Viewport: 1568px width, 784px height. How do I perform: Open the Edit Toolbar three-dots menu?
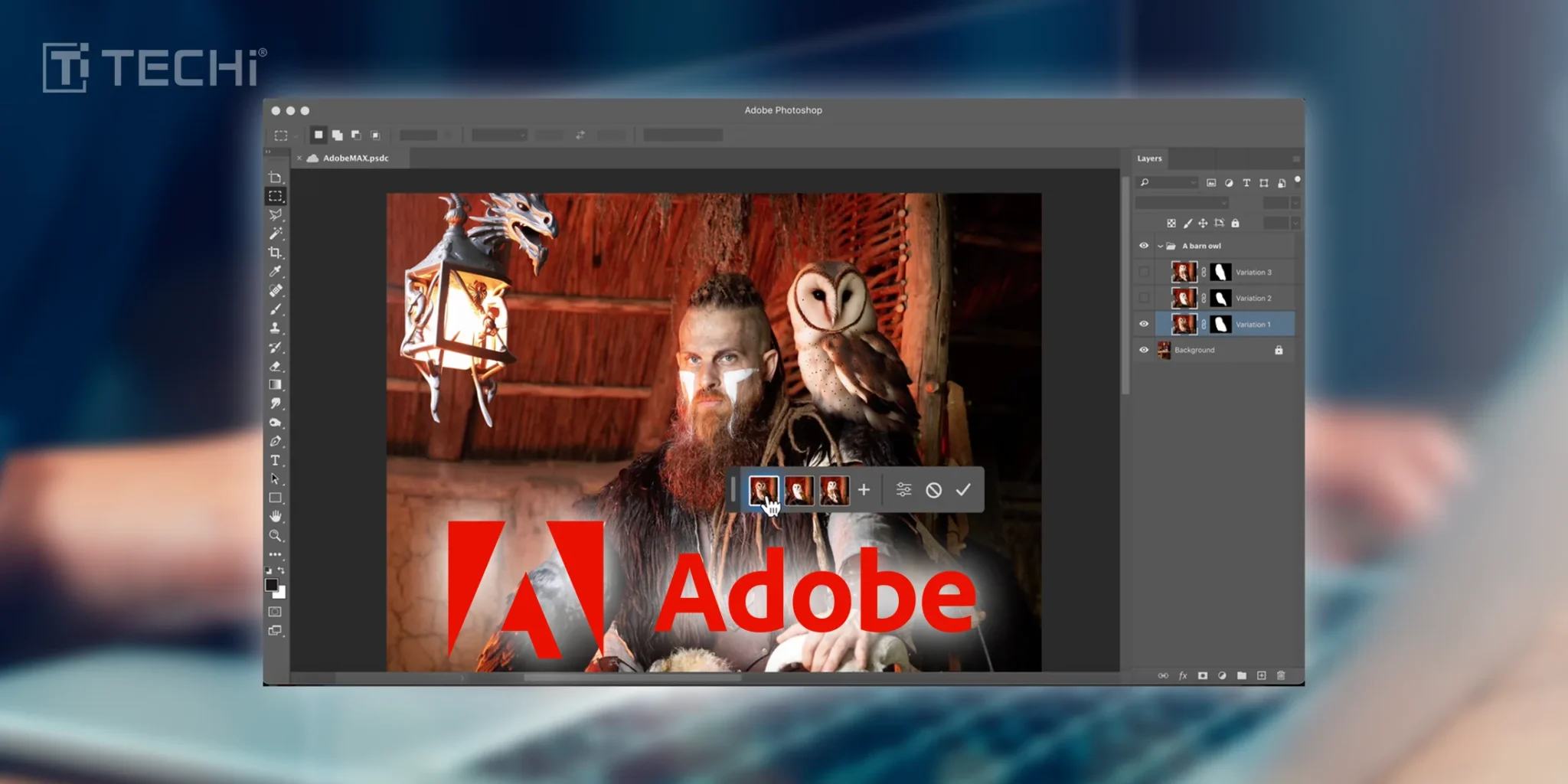(x=276, y=554)
